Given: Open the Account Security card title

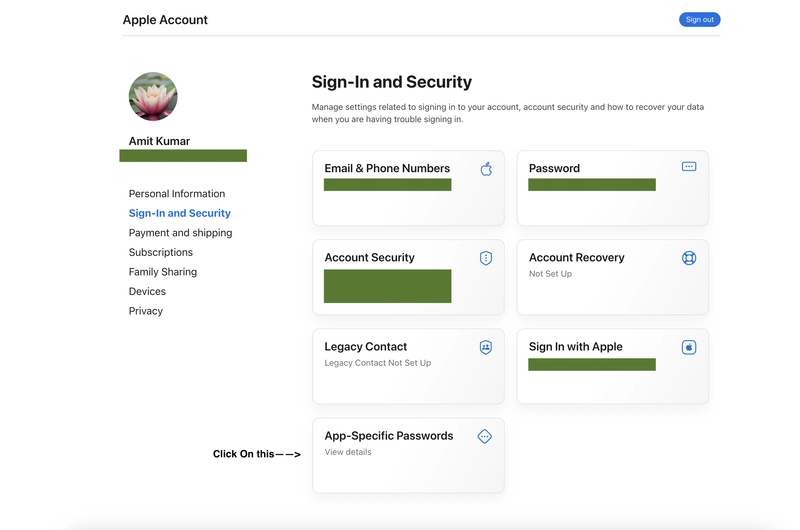Looking at the screenshot, I should click(369, 258).
